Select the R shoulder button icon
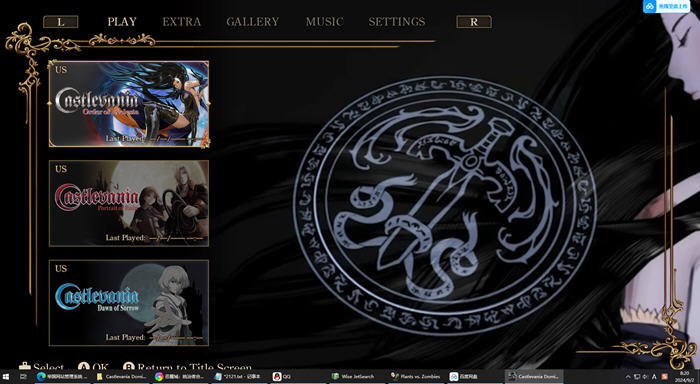The width and height of the screenshot is (700, 384). click(x=474, y=22)
